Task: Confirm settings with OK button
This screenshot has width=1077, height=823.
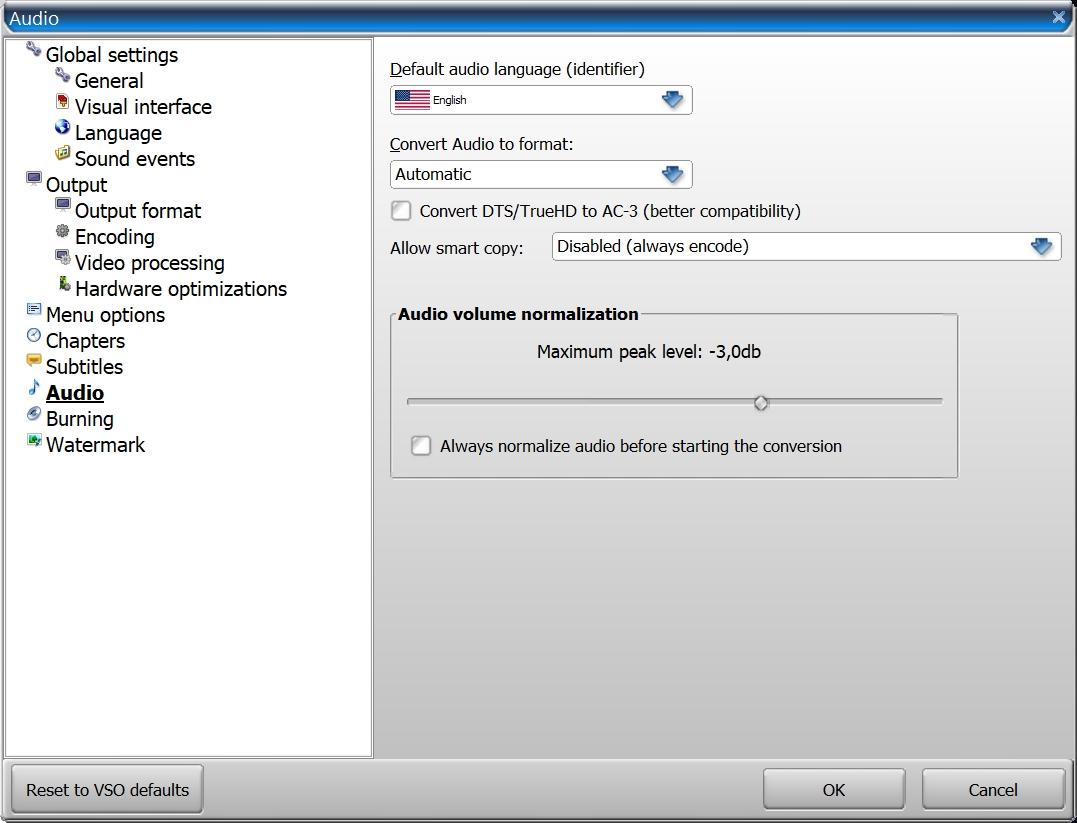Action: [834, 790]
